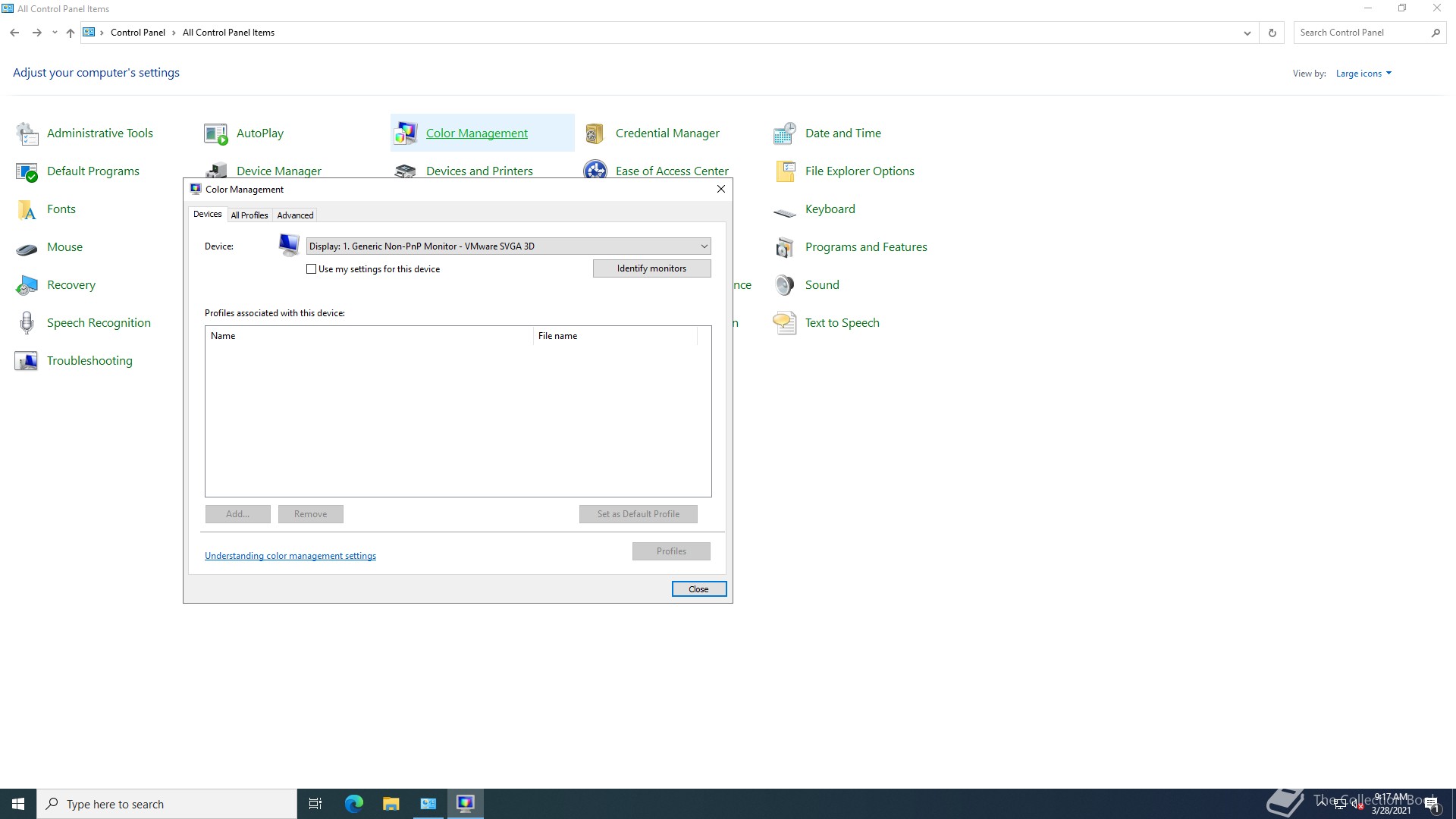The image size is (1456, 819).
Task: Click the Close button in dialog
Action: pyautogui.click(x=698, y=589)
